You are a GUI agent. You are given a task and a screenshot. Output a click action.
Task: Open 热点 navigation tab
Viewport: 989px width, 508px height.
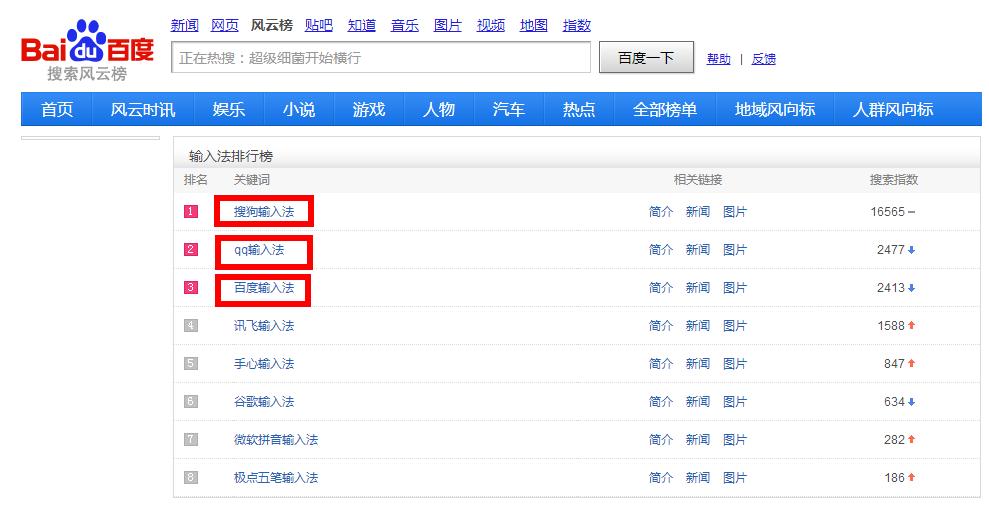pos(578,109)
